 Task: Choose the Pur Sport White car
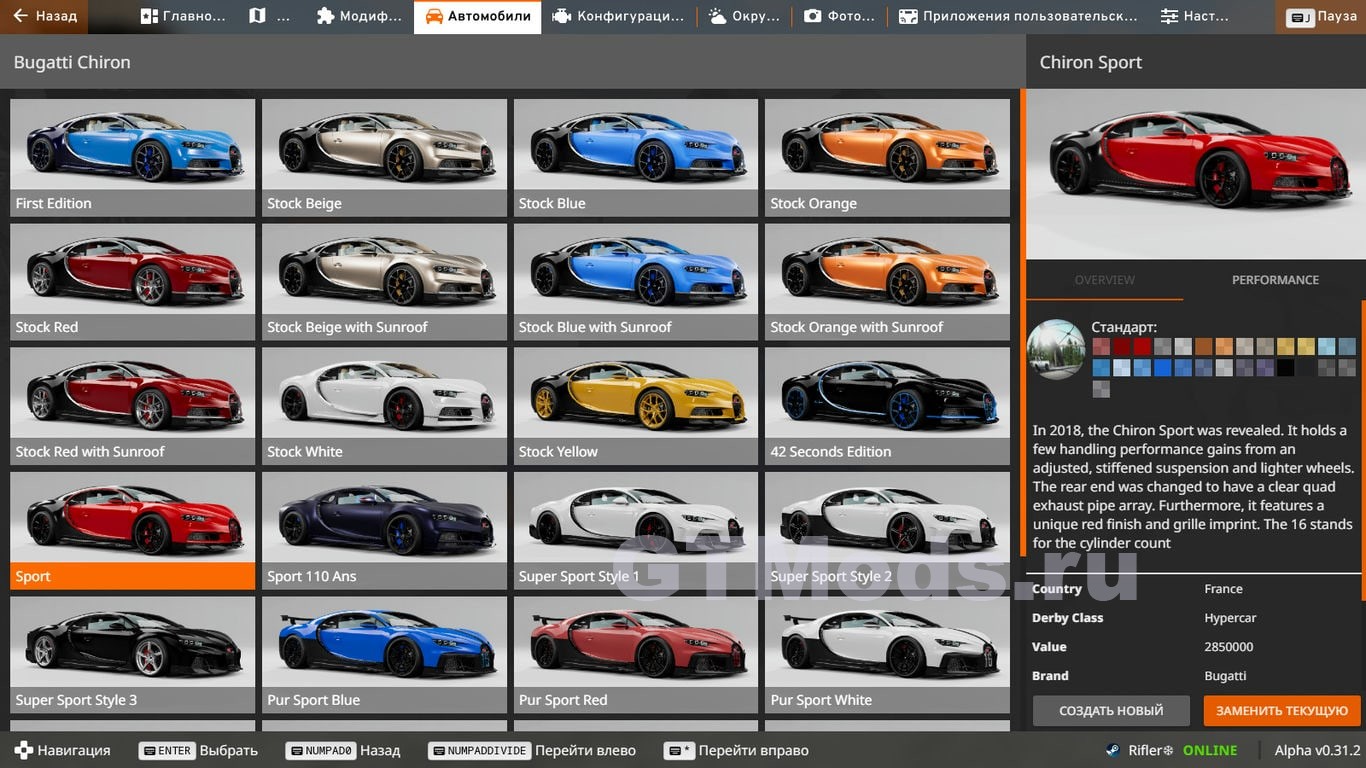(x=888, y=655)
